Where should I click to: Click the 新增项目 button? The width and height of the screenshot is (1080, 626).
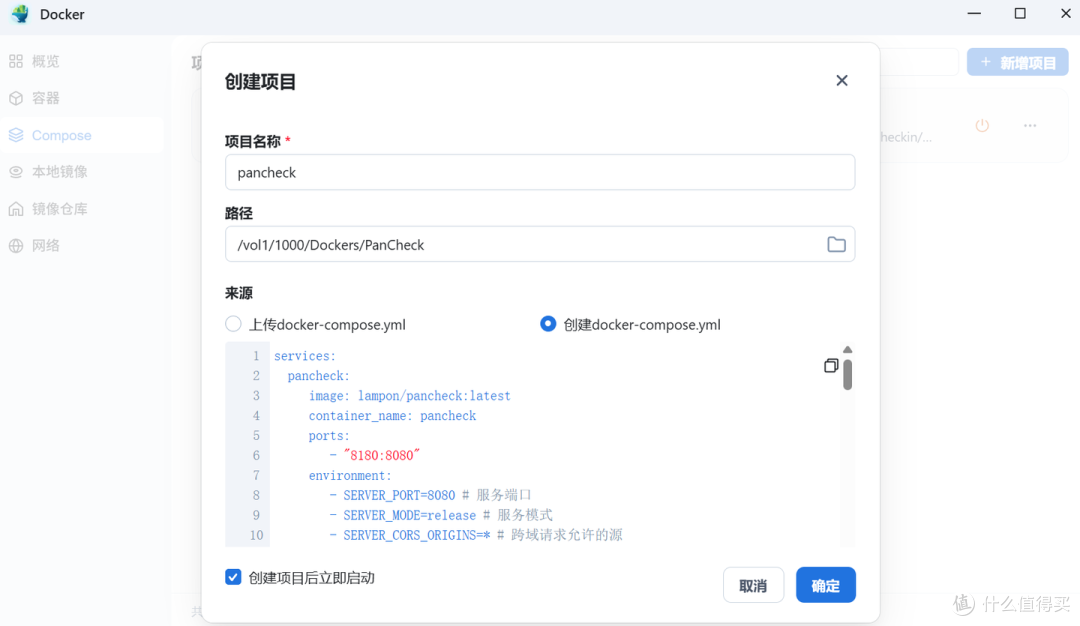coord(1017,63)
